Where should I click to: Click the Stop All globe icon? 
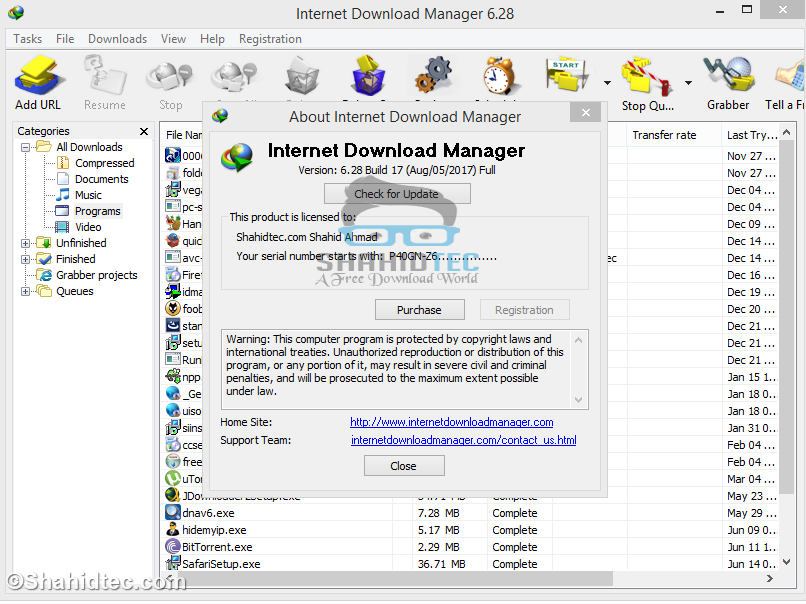(x=234, y=77)
